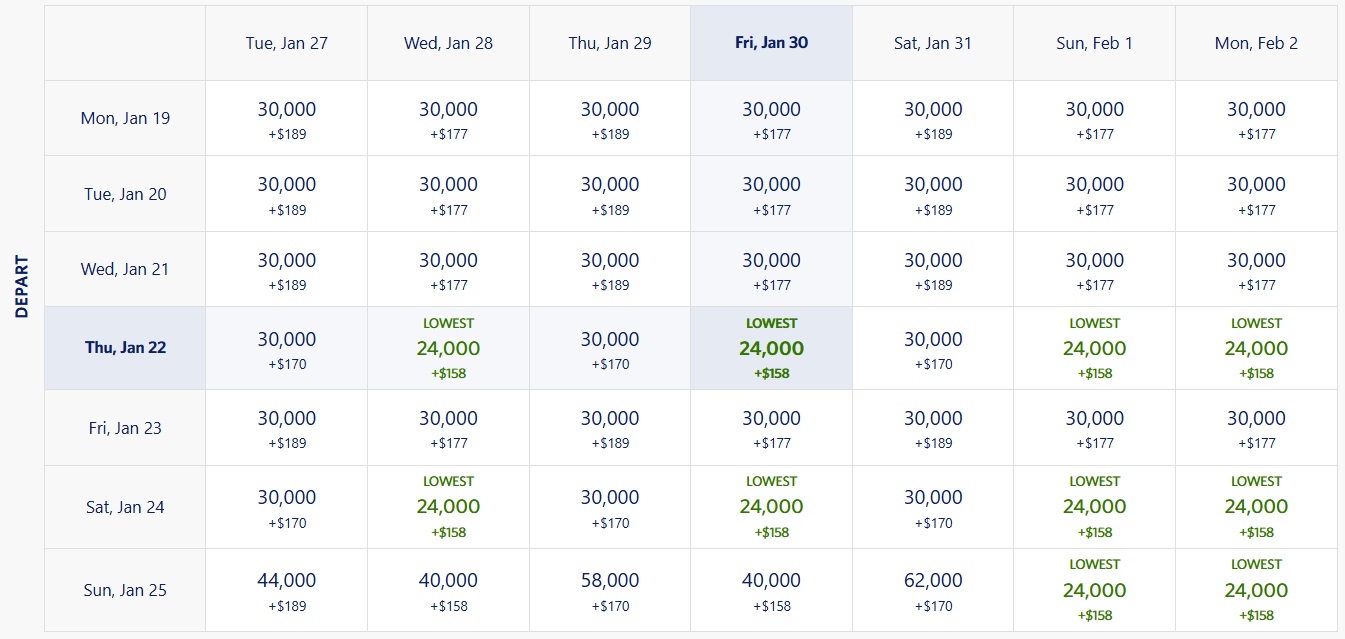The width and height of the screenshot is (1345, 639).
Task: Select the Tue, Jan 27 return date header
Action: (286, 44)
